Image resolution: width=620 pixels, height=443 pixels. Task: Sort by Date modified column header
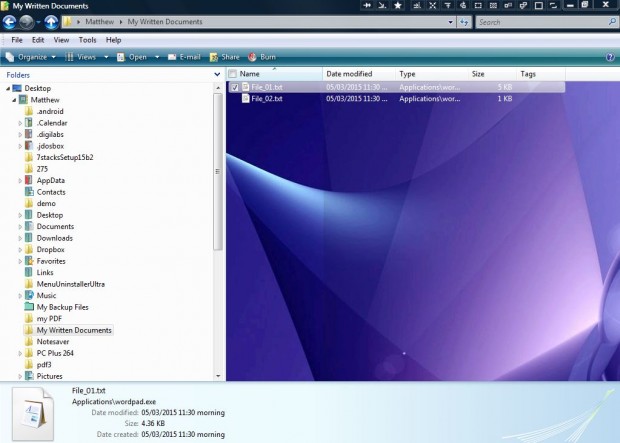point(350,74)
